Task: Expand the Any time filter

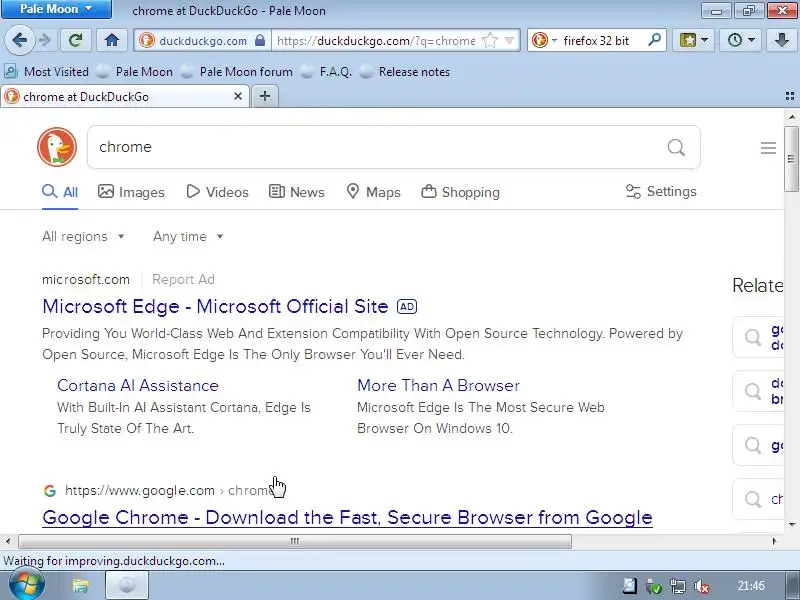Action: click(188, 236)
